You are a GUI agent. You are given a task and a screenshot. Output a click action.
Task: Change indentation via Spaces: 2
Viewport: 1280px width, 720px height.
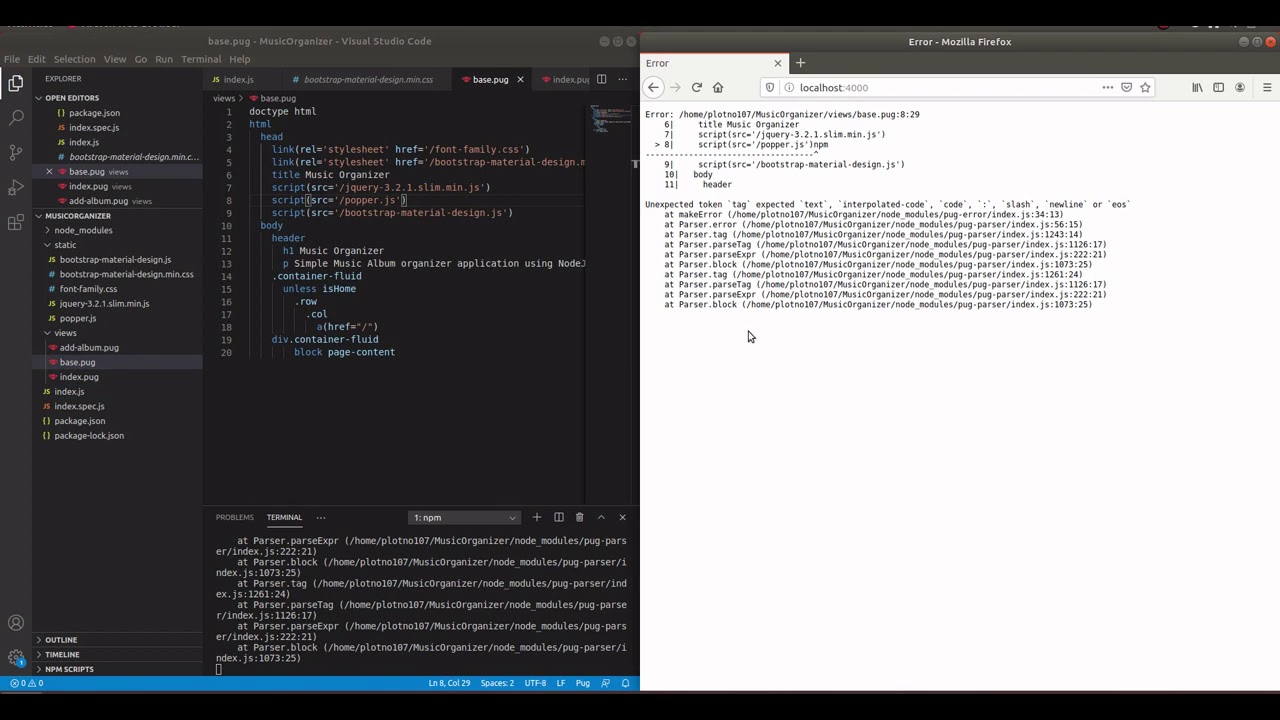pos(497,683)
